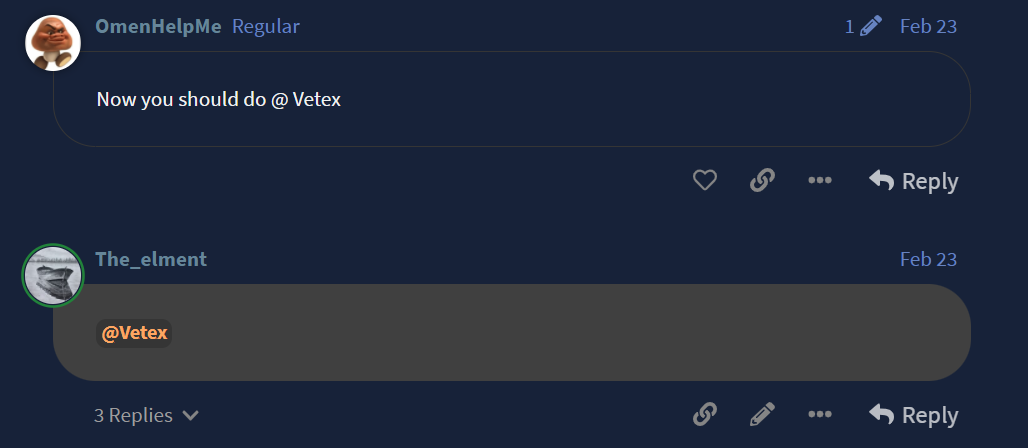Click the text 'Now you should do @ Vetex'
The image size is (1028, 448).
(219, 100)
